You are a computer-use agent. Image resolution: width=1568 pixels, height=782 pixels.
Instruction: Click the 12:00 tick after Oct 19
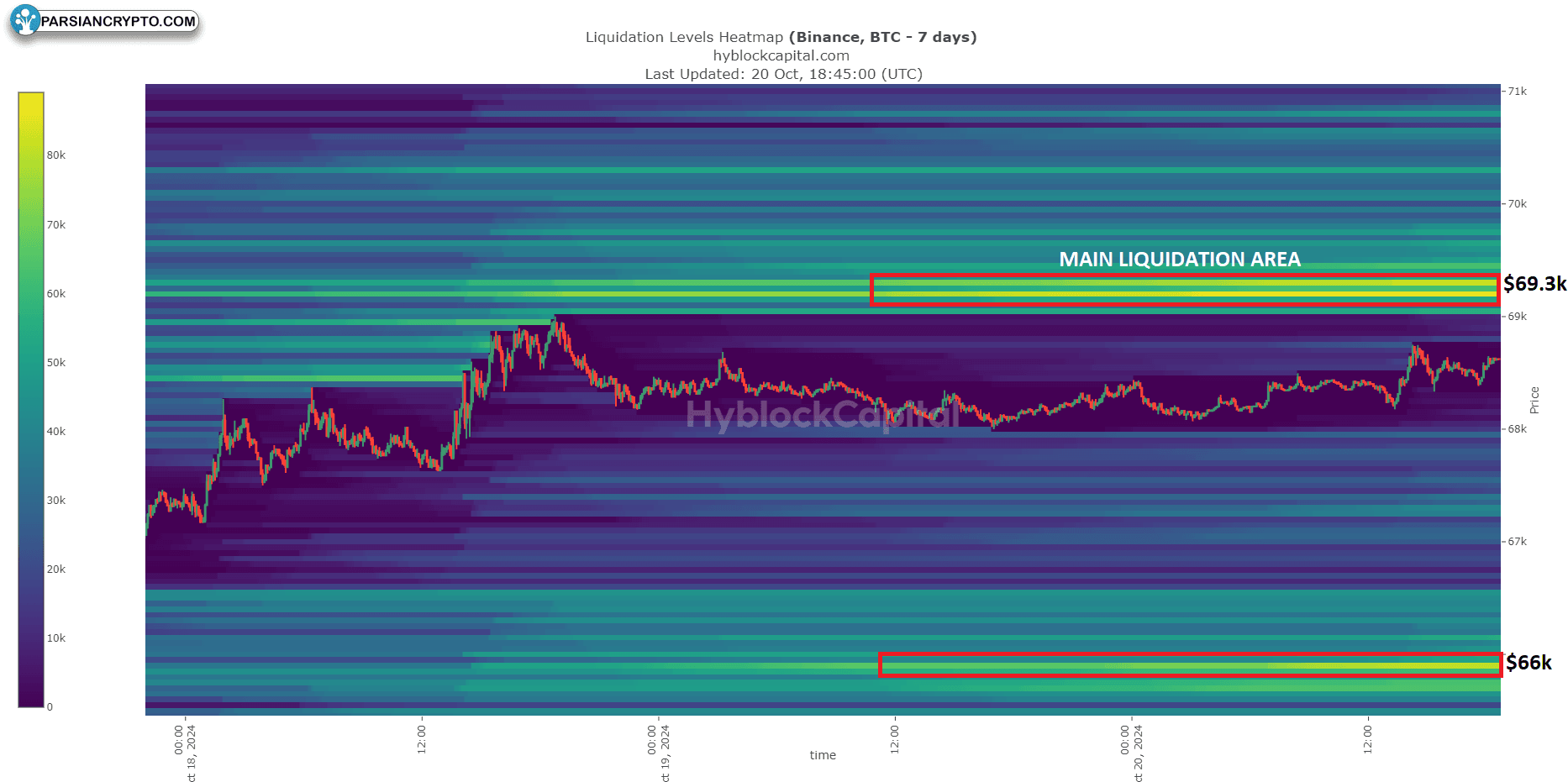(895, 740)
